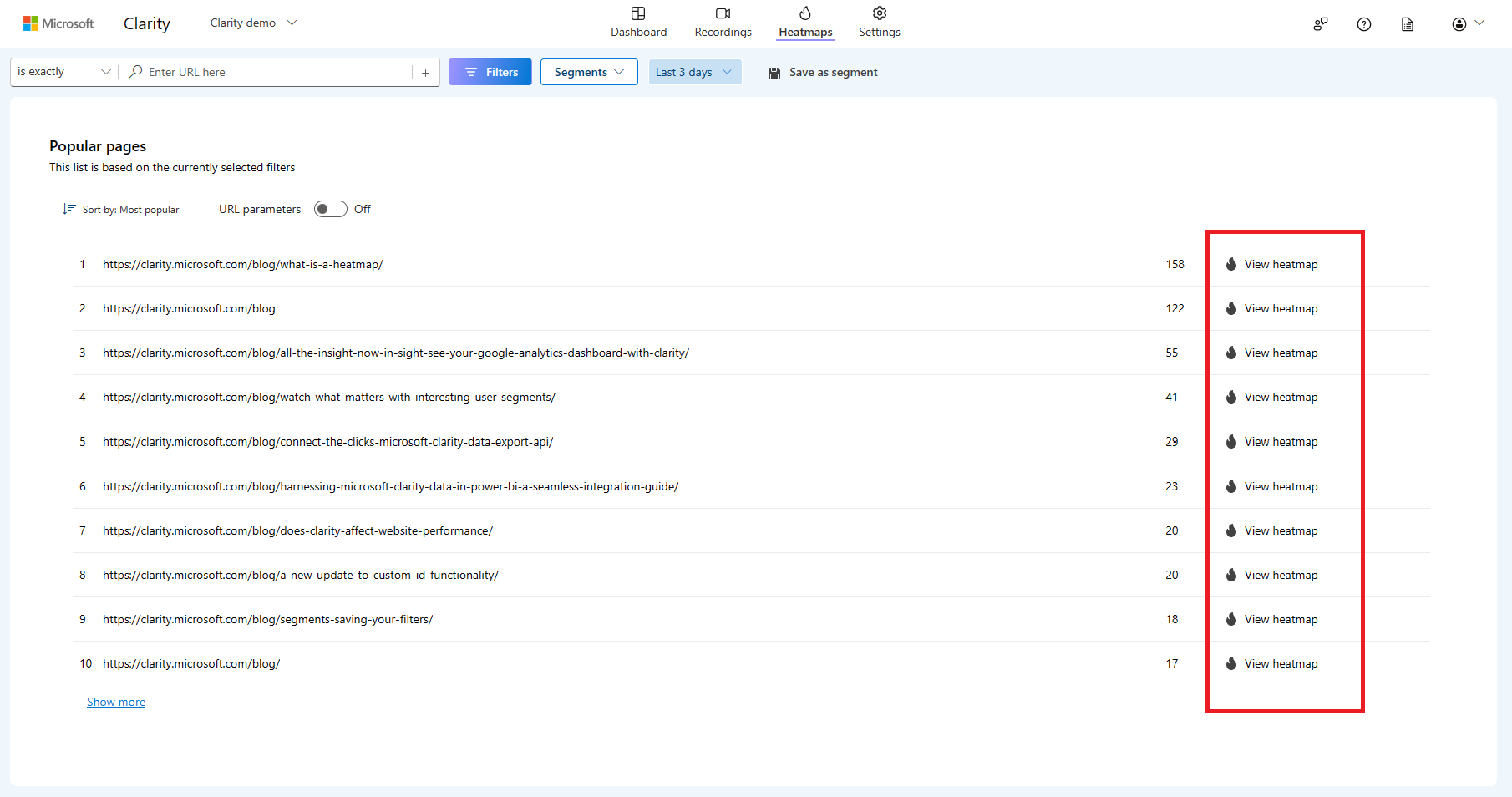Open the Filters panel
Image resolution: width=1512 pixels, height=797 pixels.
click(x=490, y=72)
